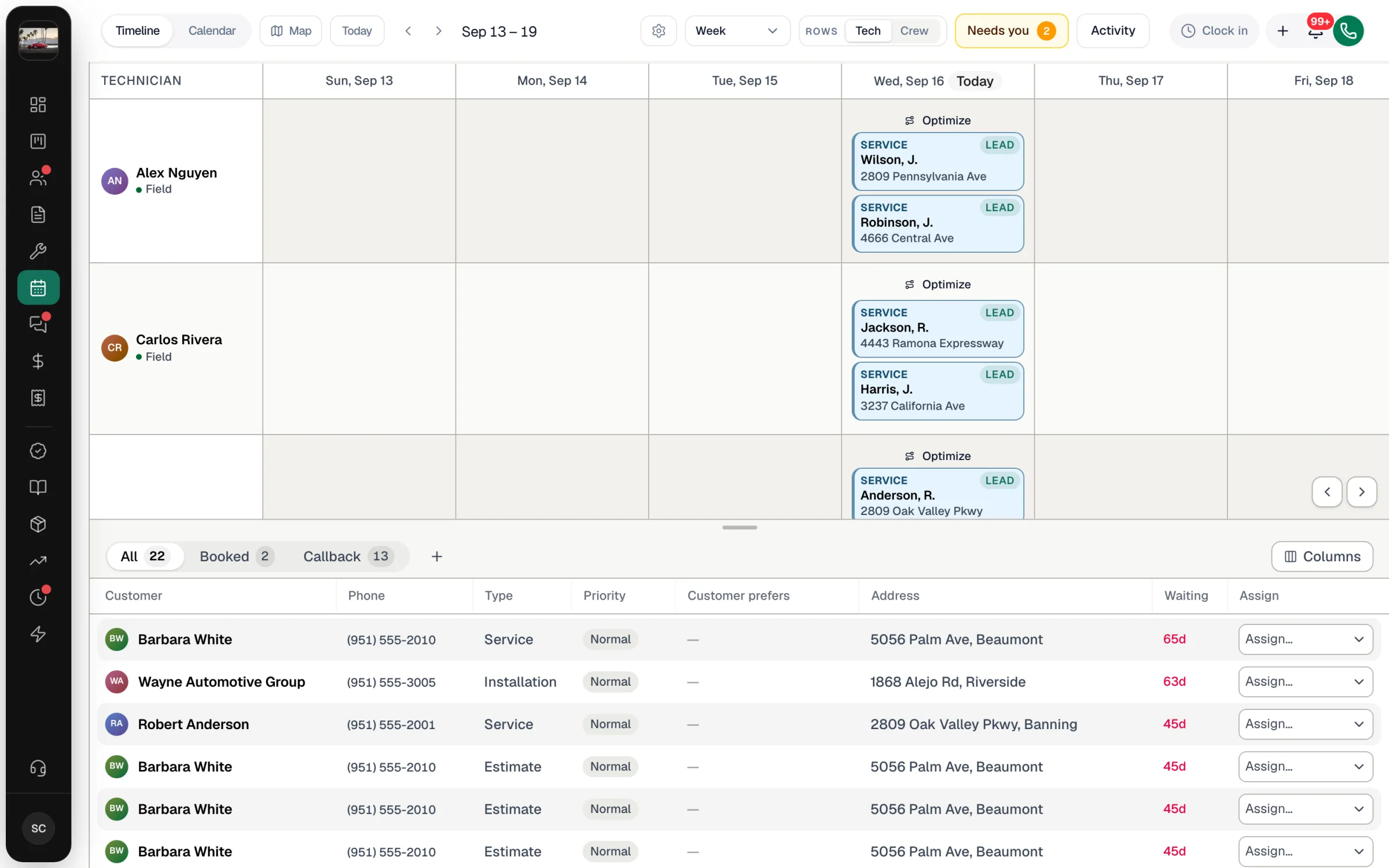Select the Callback 13 tab
The image size is (1389, 868).
348,556
